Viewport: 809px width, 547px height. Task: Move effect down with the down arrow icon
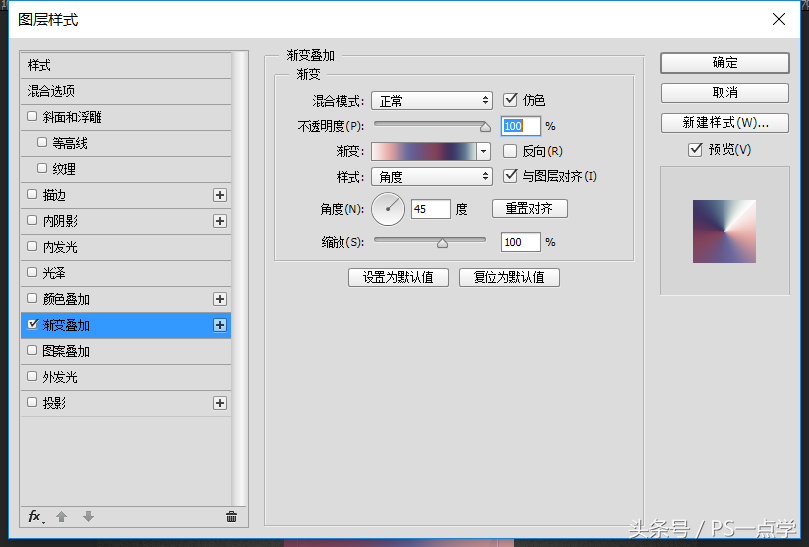pyautogui.click(x=88, y=517)
